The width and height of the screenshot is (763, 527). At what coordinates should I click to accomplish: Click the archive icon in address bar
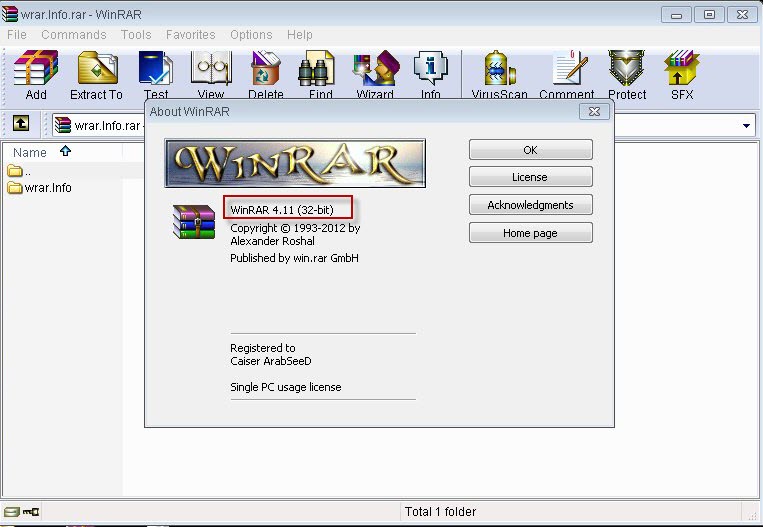pyautogui.click(x=63, y=125)
